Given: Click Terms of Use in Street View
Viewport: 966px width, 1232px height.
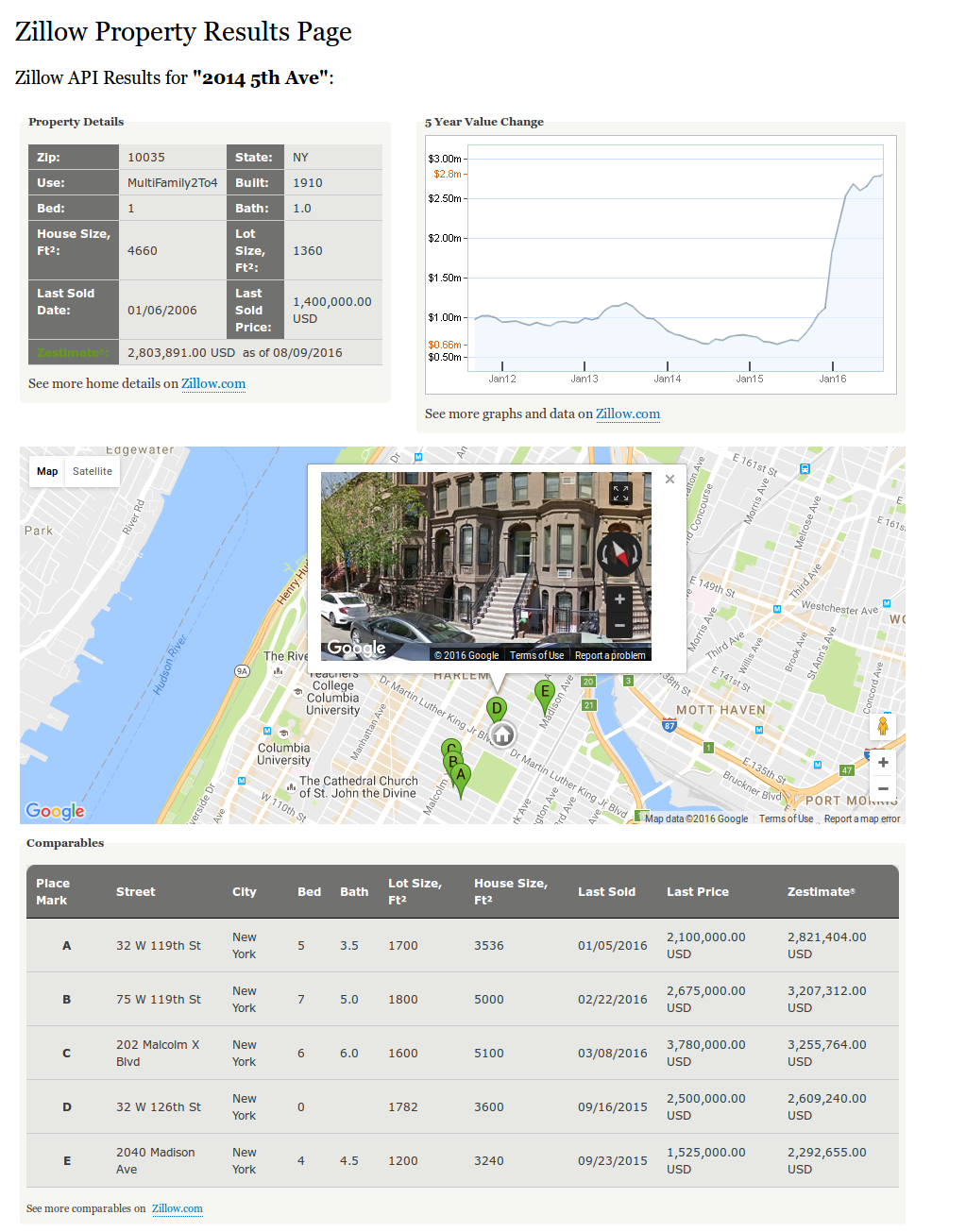Looking at the screenshot, I should [536, 655].
